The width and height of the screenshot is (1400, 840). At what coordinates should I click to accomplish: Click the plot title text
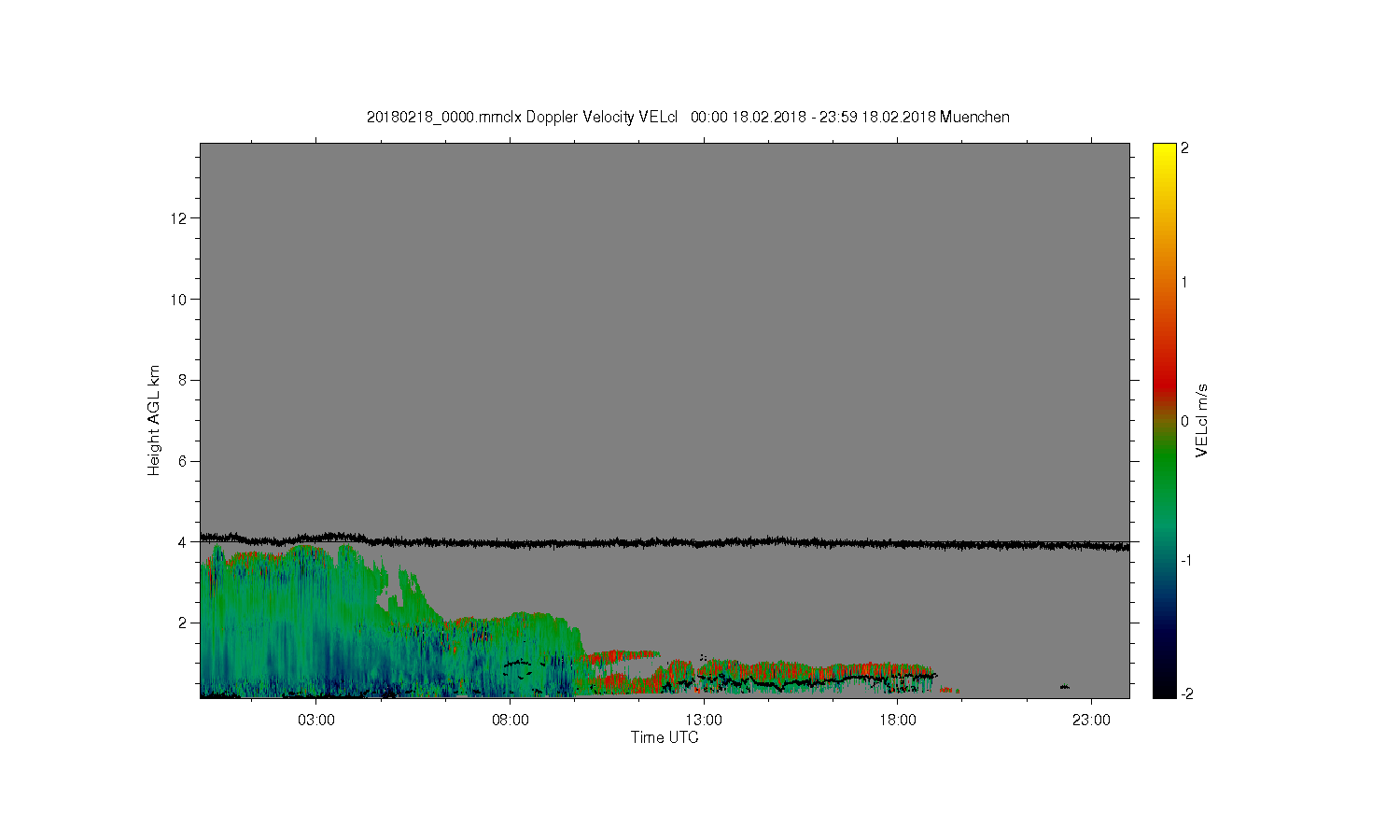point(688,117)
